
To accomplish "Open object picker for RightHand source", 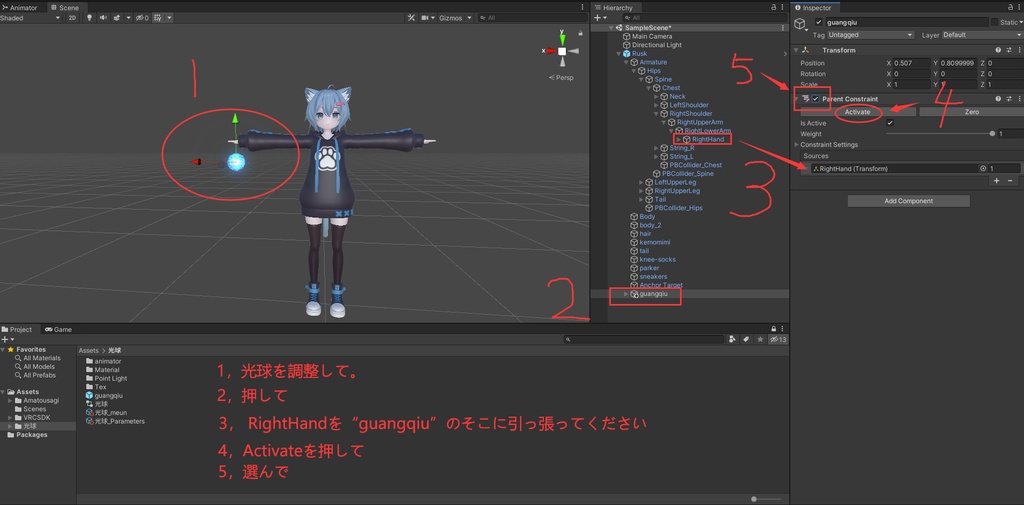I will [983, 169].
